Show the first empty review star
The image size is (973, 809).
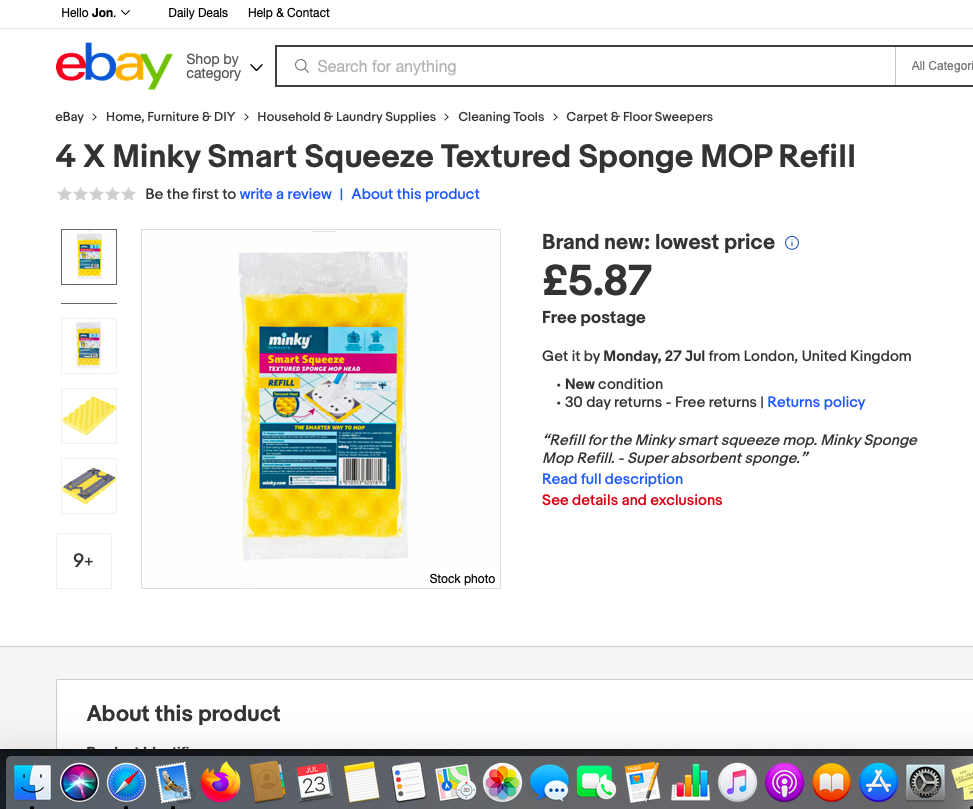64,194
